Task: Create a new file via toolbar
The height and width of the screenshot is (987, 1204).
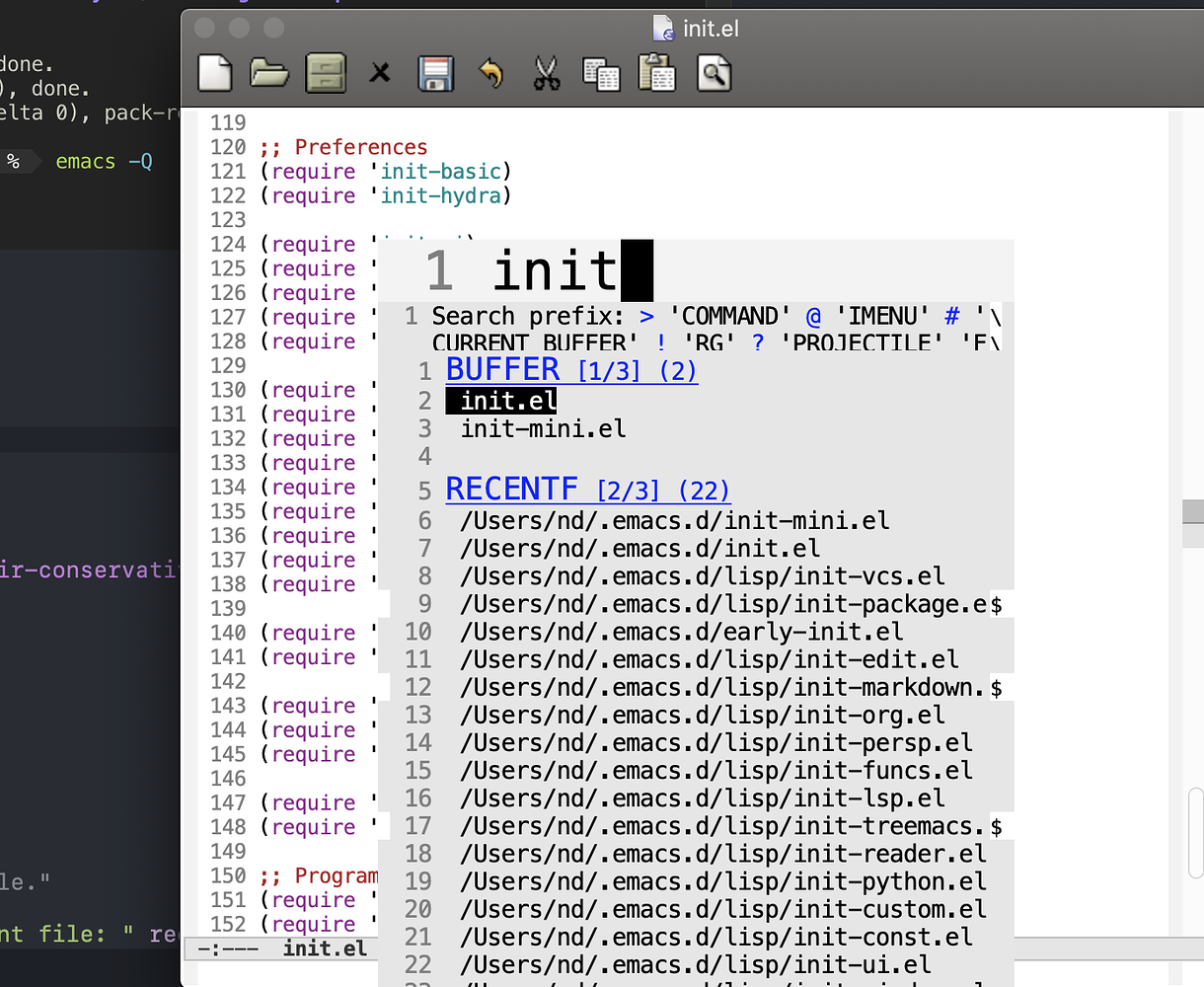Action: coord(215,73)
